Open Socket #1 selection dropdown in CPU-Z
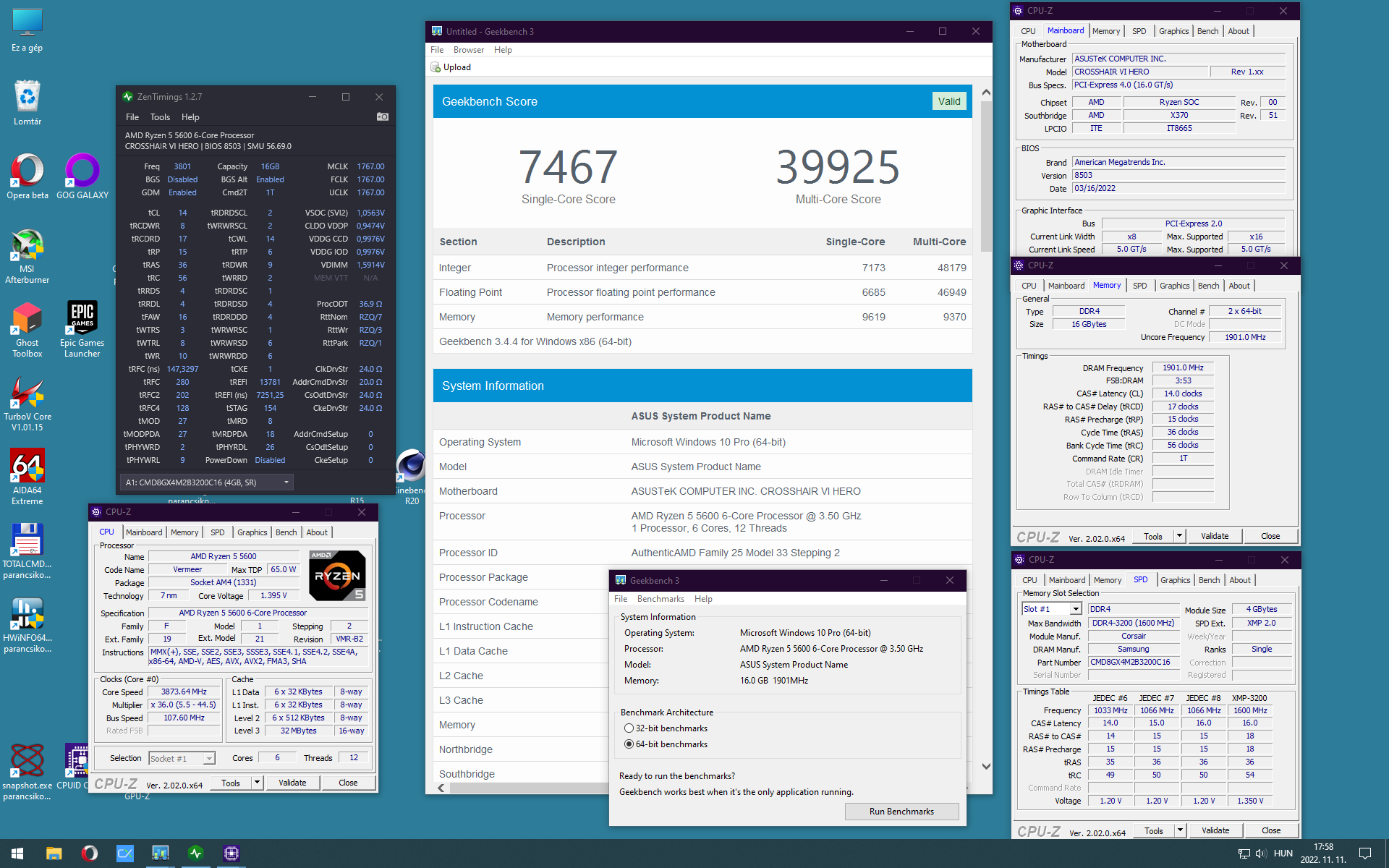This screenshot has width=1389, height=868. tap(182, 758)
